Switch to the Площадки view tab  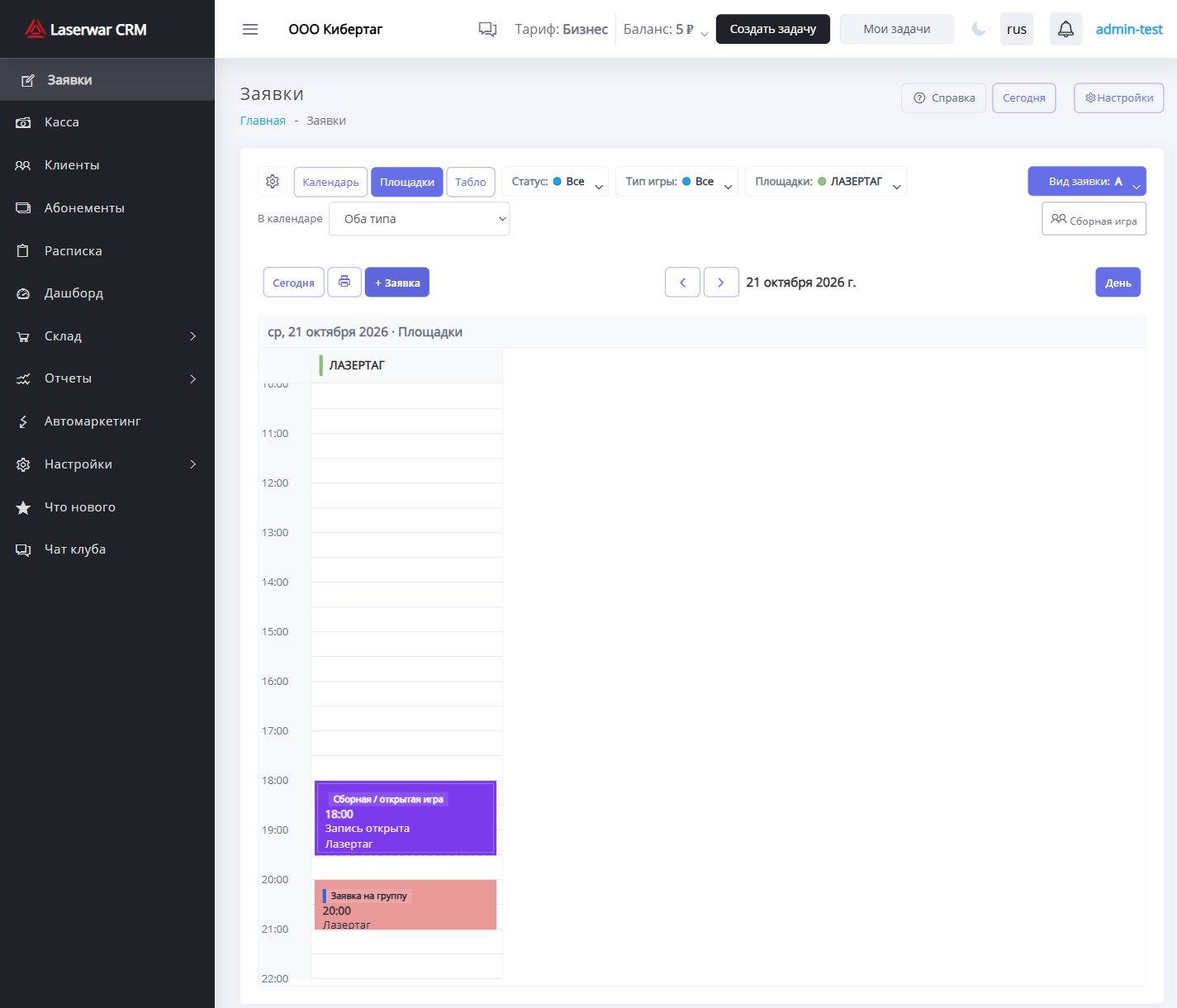[x=407, y=182]
